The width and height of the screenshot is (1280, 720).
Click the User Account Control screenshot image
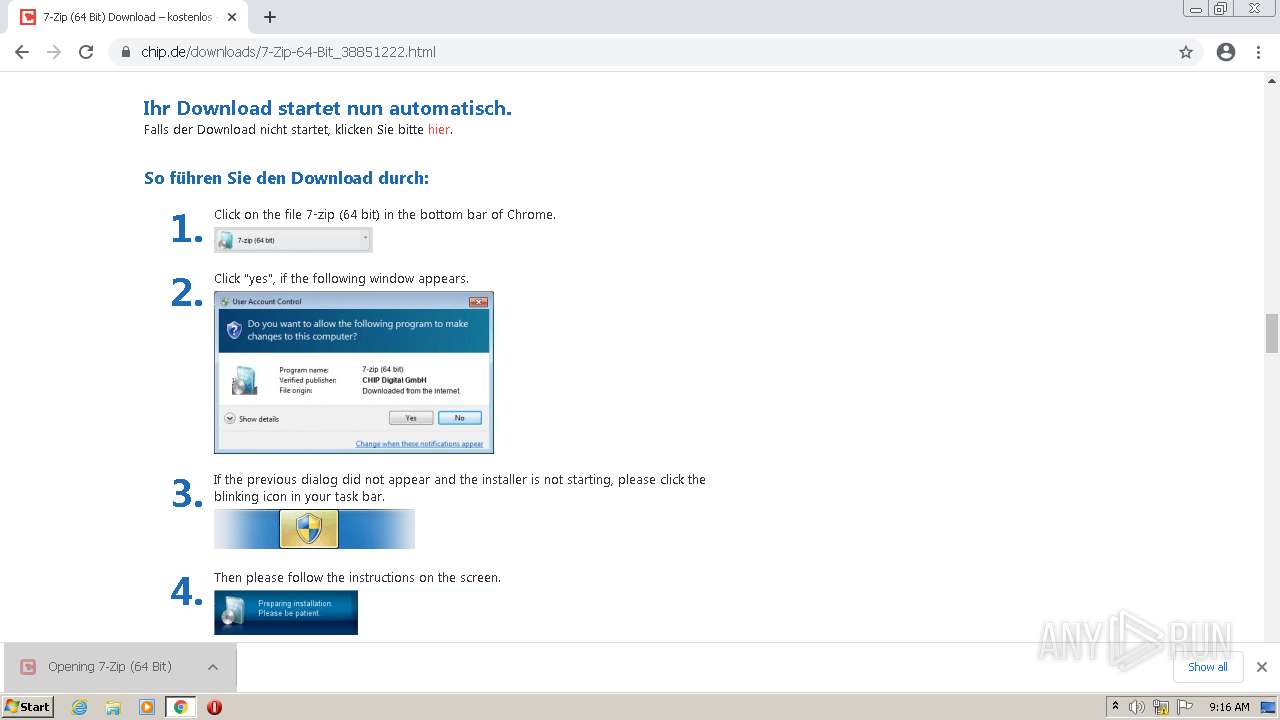[354, 372]
